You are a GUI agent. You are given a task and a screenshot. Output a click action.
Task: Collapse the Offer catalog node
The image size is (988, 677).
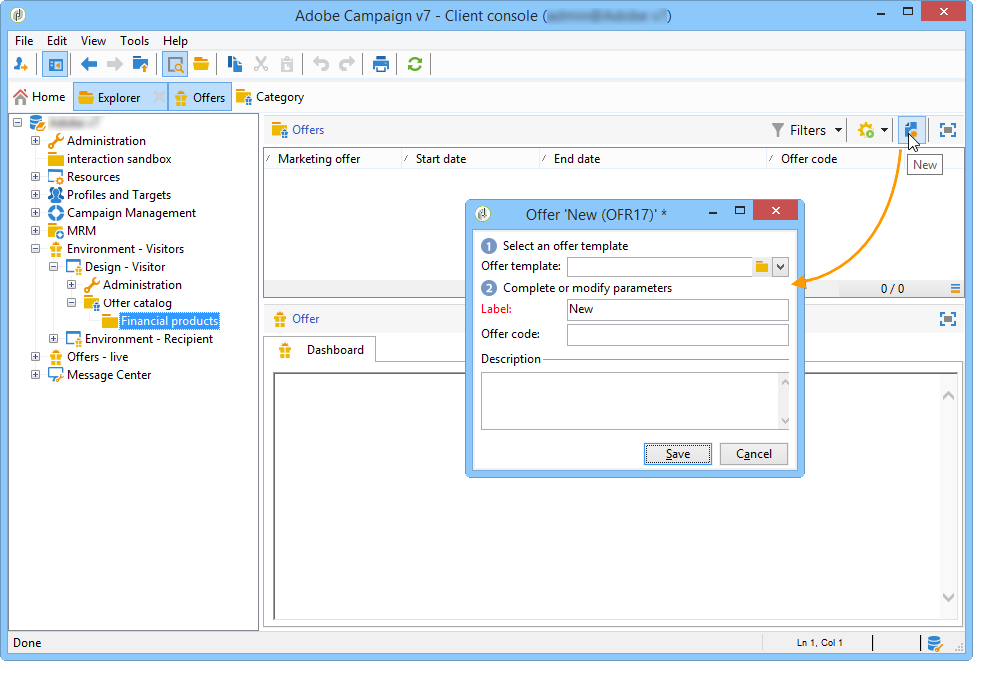pos(71,303)
